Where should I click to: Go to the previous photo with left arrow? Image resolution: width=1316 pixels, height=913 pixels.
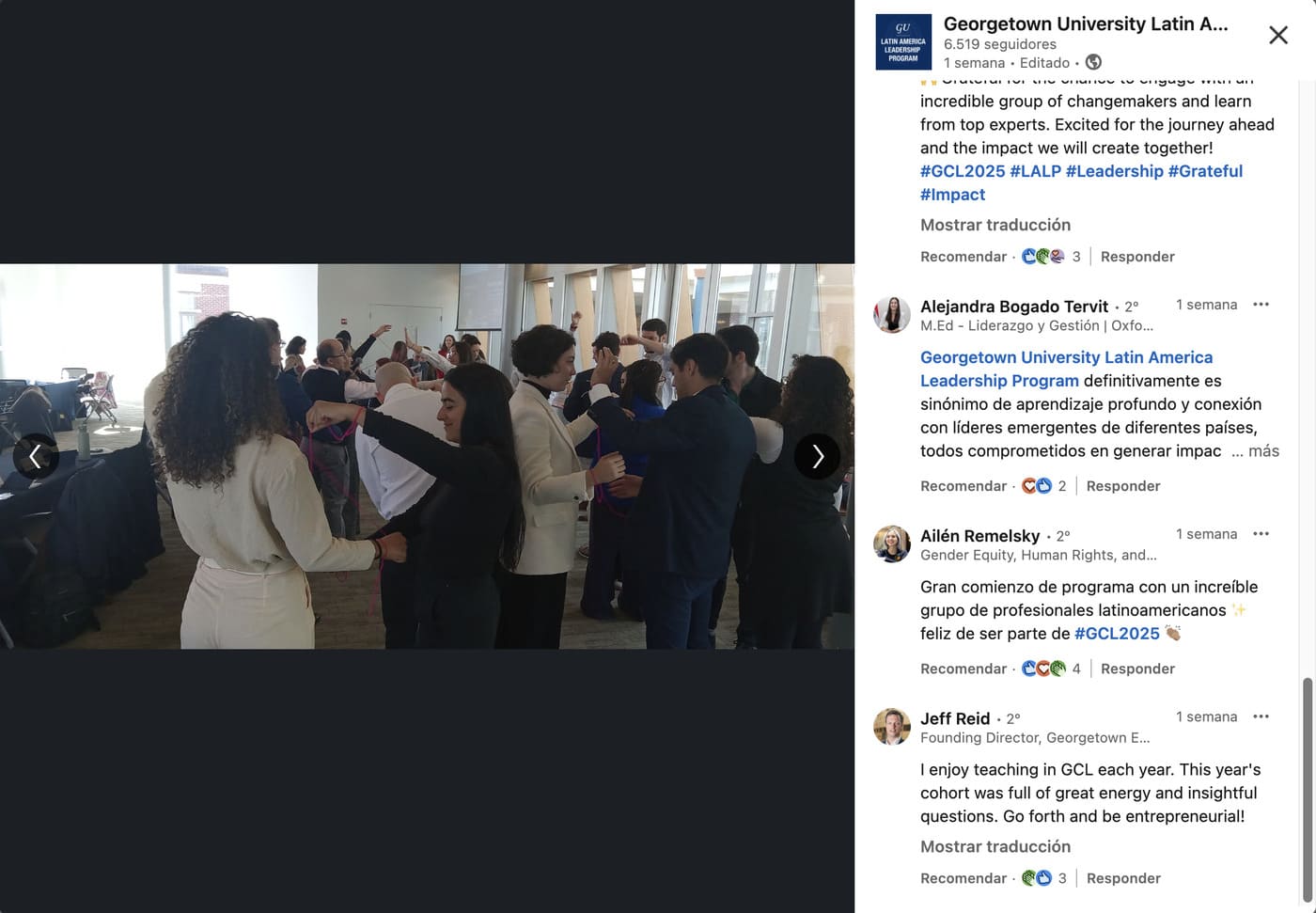pos(36,456)
